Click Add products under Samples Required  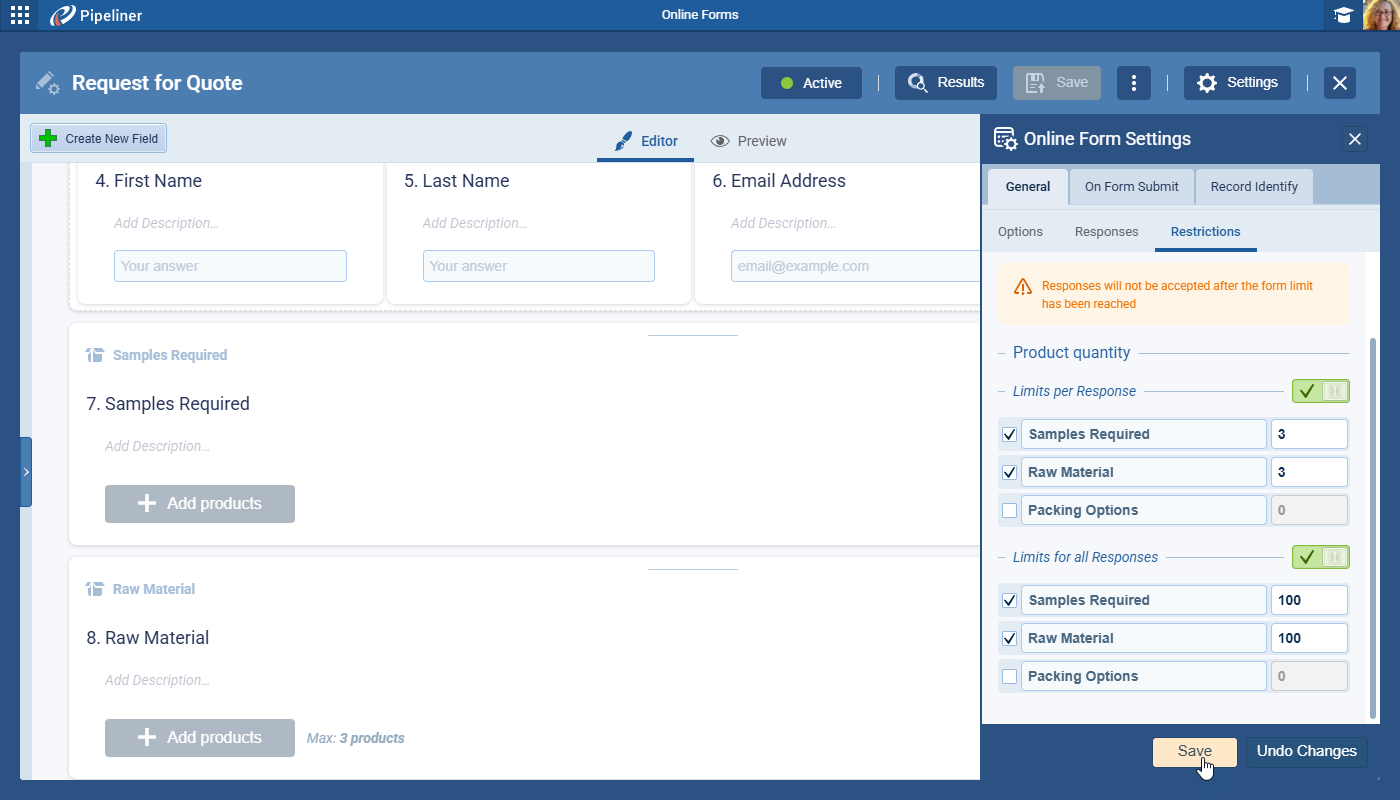(x=200, y=504)
